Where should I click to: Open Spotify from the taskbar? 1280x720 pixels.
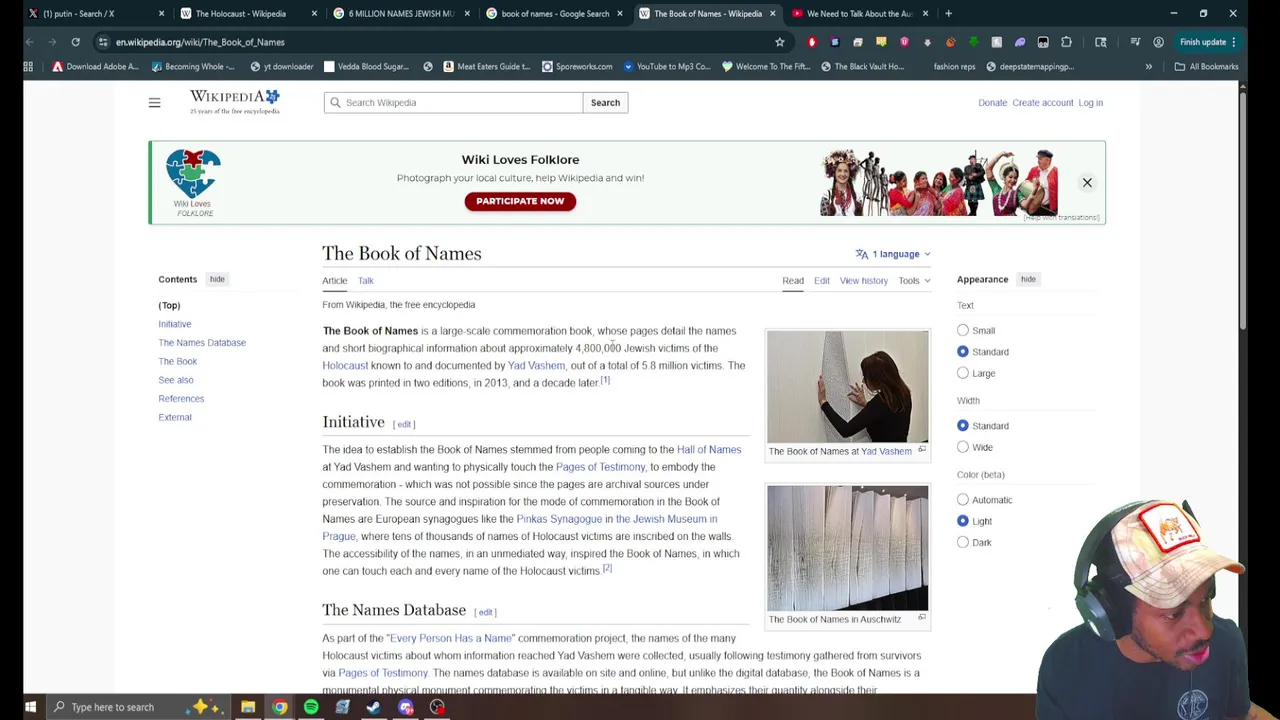pos(311,707)
